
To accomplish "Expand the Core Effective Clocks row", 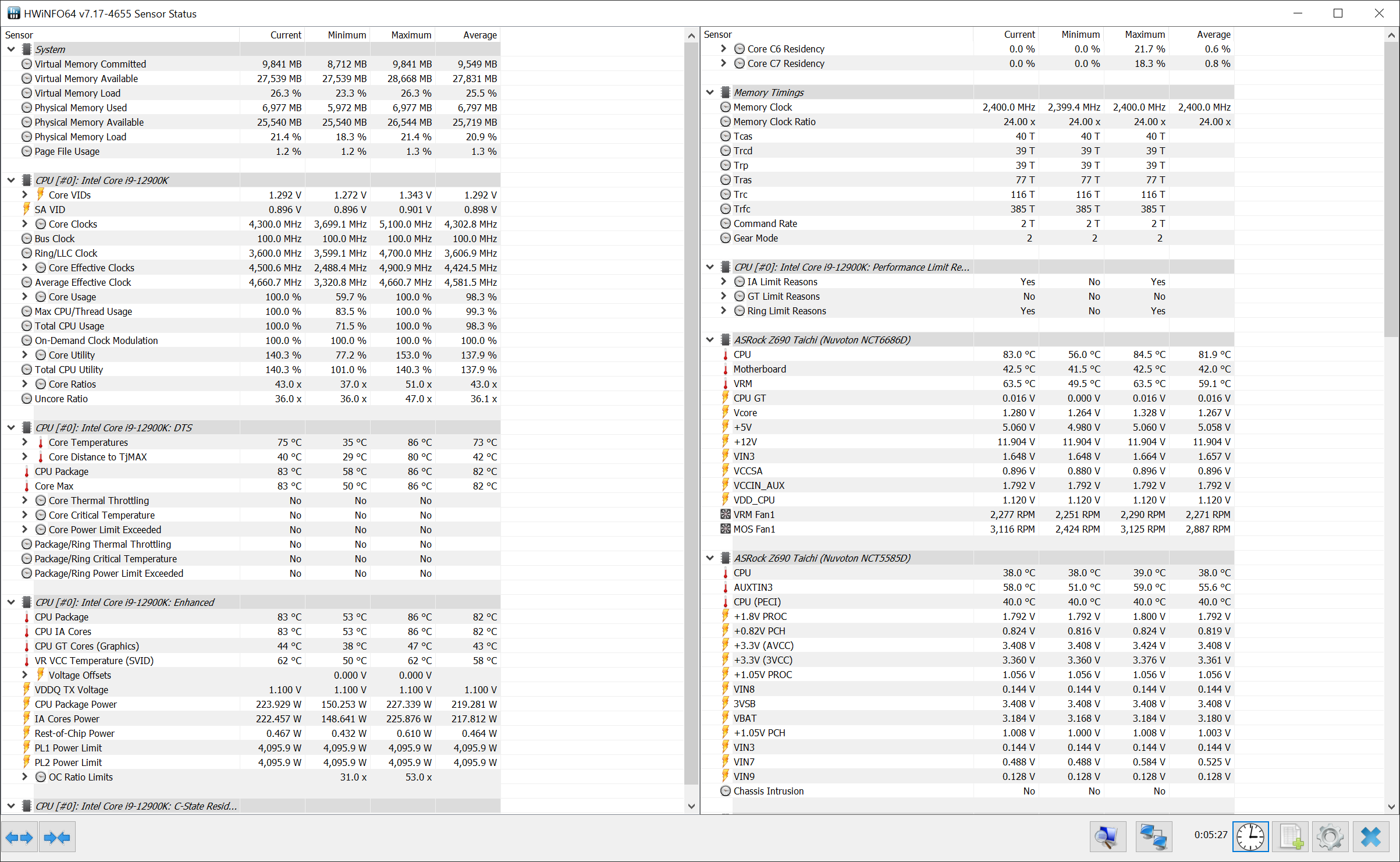I will point(24,268).
